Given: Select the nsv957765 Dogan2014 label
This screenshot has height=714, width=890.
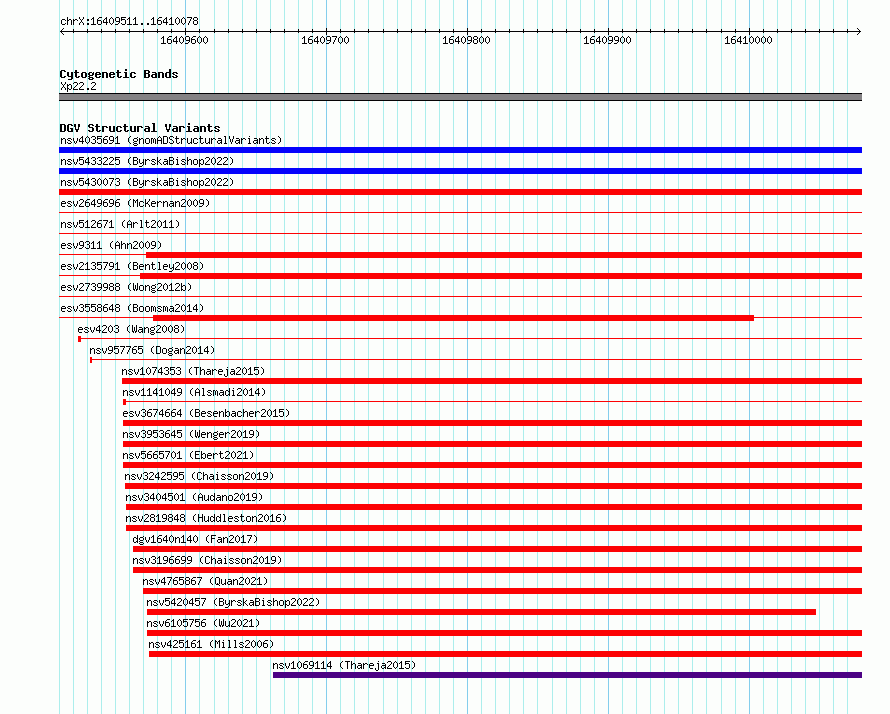Looking at the screenshot, I should [x=152, y=350].
